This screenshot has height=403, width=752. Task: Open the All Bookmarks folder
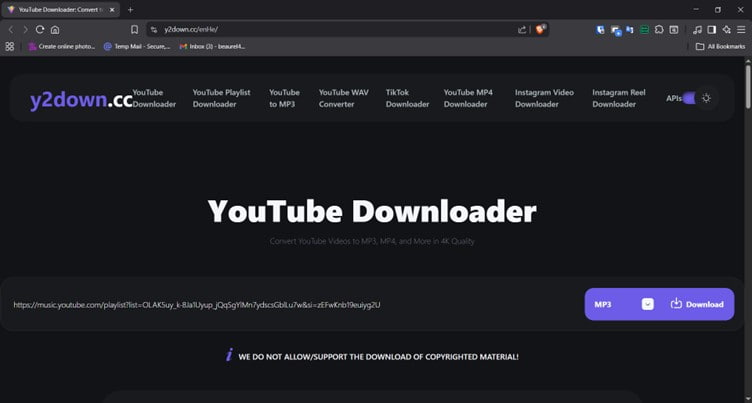click(x=720, y=47)
